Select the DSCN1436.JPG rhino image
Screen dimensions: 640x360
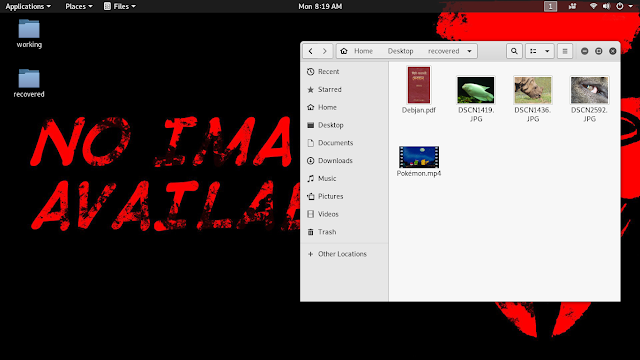coord(533,90)
